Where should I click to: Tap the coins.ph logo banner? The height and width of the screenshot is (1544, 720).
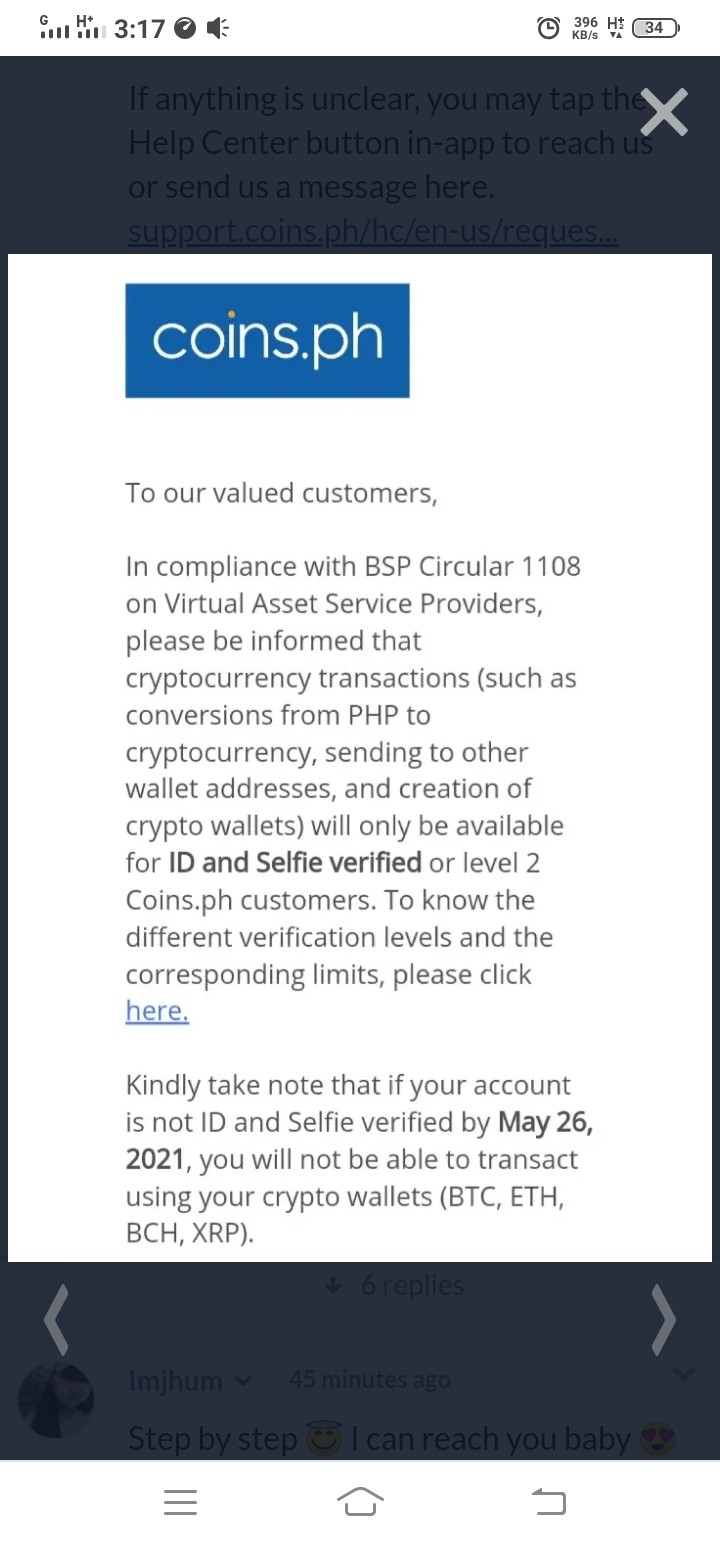pyautogui.click(x=267, y=340)
